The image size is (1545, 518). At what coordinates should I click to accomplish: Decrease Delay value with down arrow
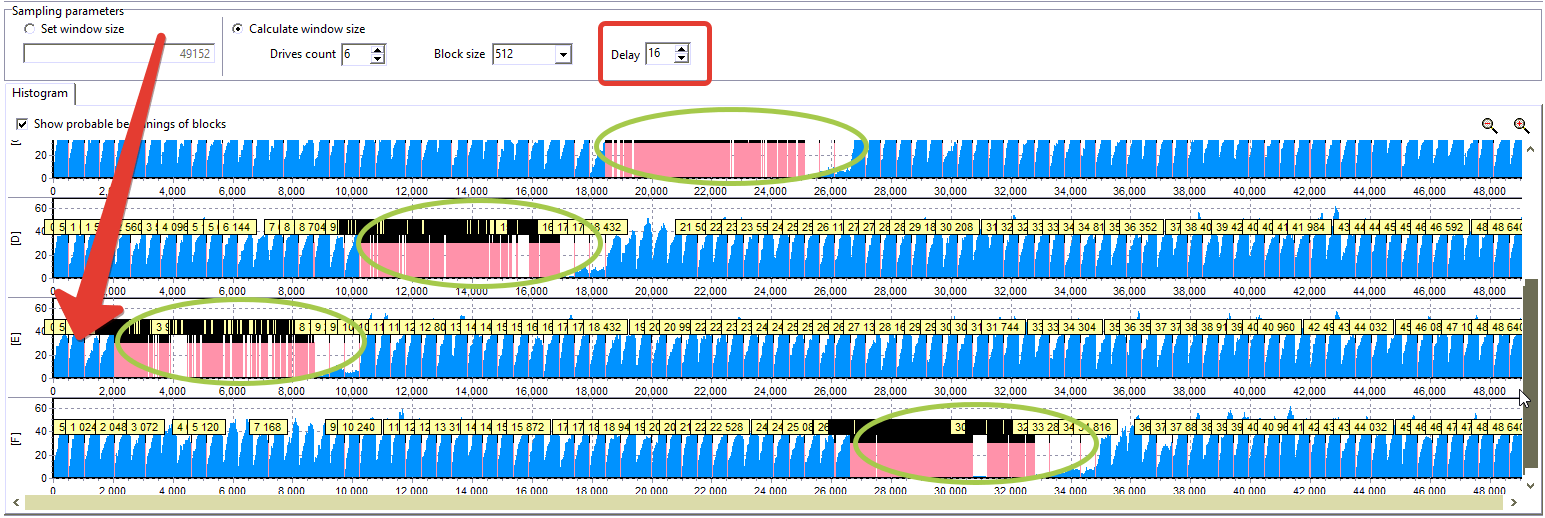coord(681,59)
